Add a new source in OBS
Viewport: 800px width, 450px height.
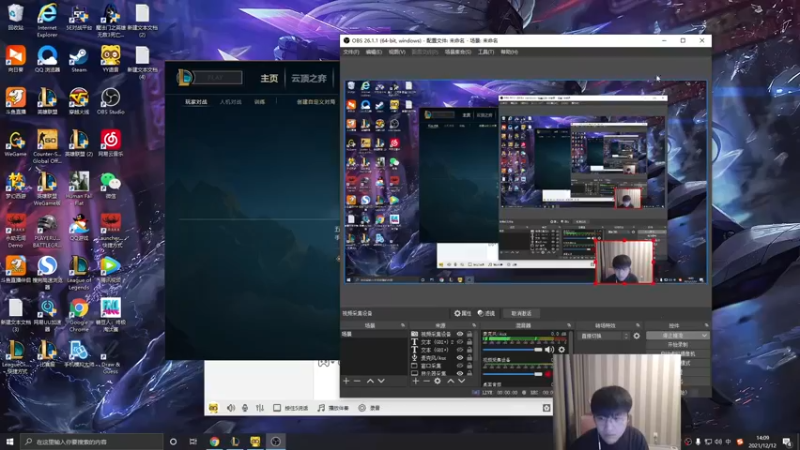click(x=415, y=381)
